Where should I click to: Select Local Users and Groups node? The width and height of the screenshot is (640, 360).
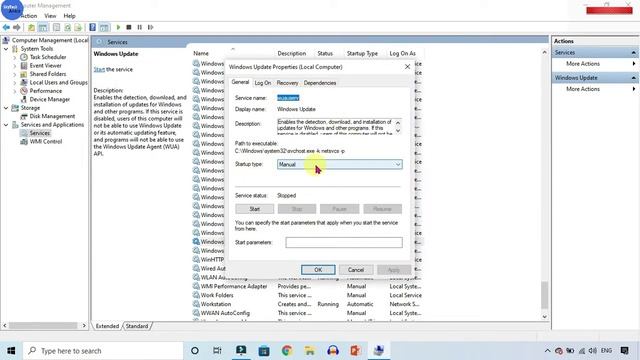[x=58, y=82]
